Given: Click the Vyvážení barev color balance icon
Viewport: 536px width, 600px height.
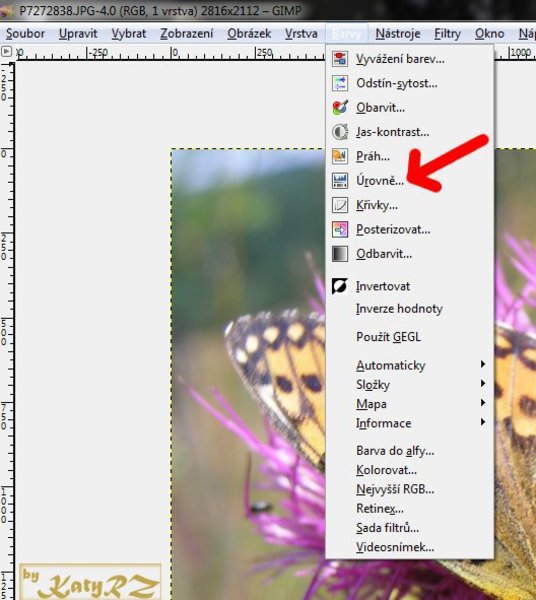Looking at the screenshot, I should coord(340,59).
